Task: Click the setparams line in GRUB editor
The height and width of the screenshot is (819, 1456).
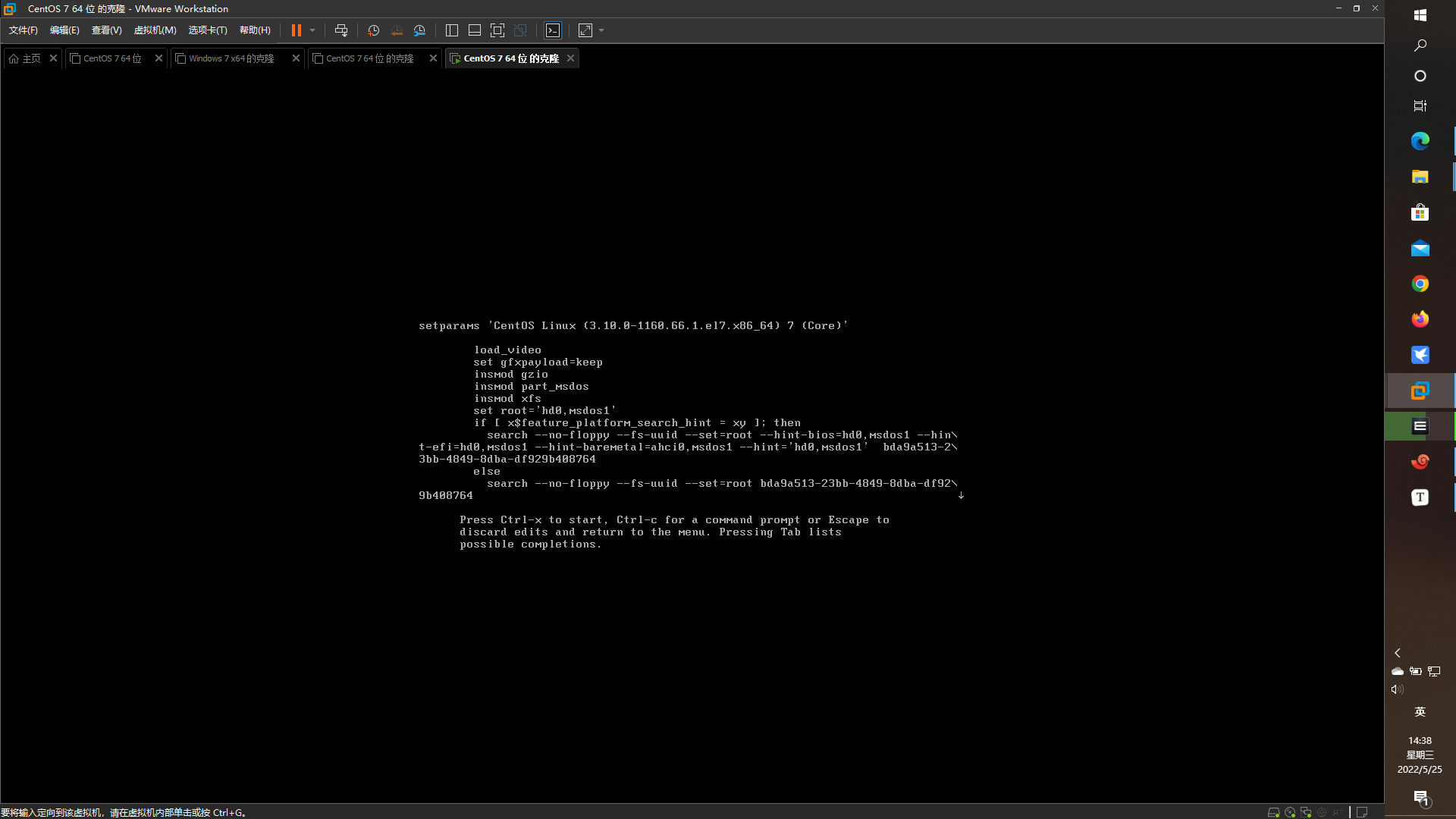Action: 633,326
